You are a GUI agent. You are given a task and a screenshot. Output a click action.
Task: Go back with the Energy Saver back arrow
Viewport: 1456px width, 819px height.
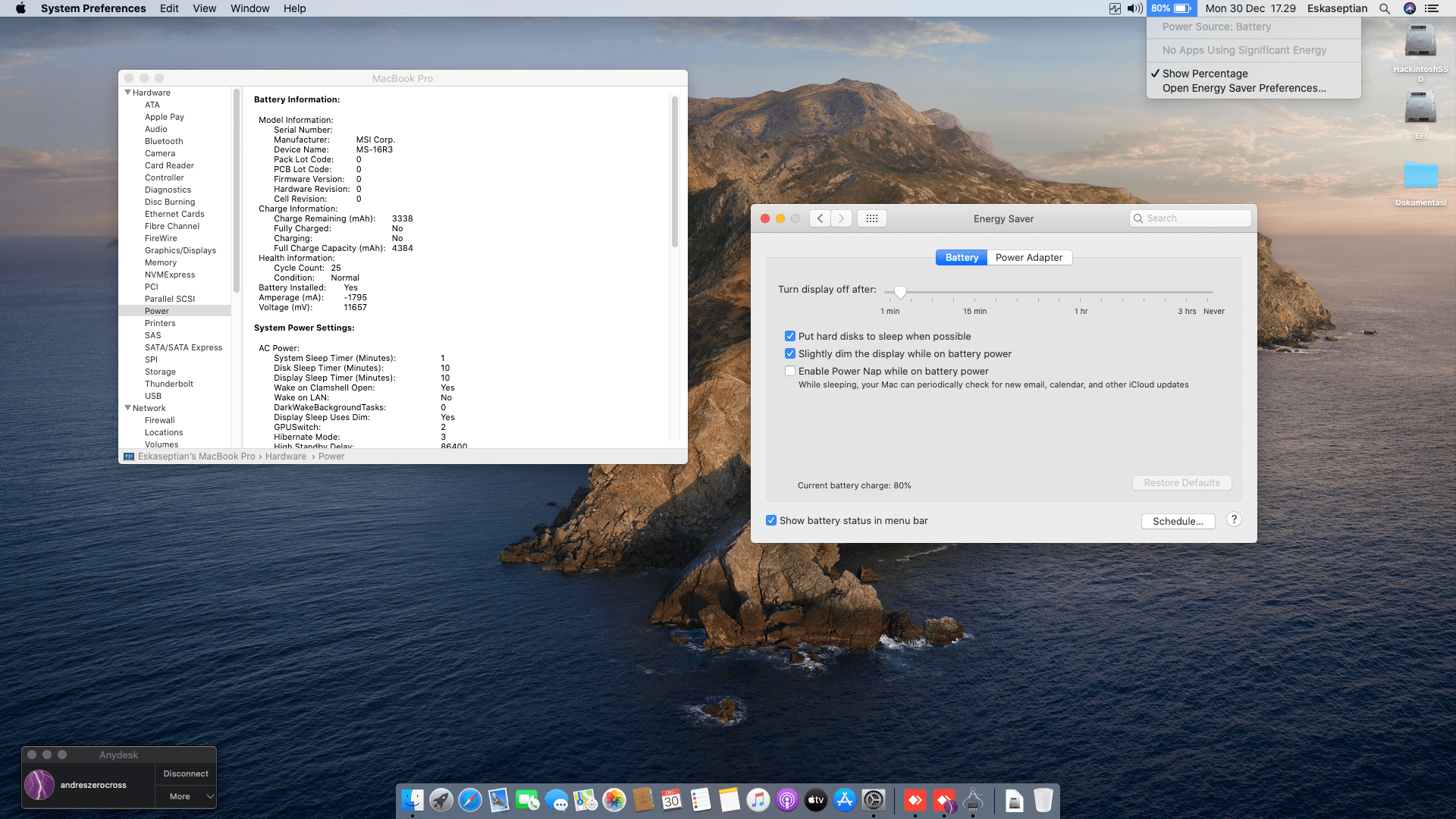[820, 218]
